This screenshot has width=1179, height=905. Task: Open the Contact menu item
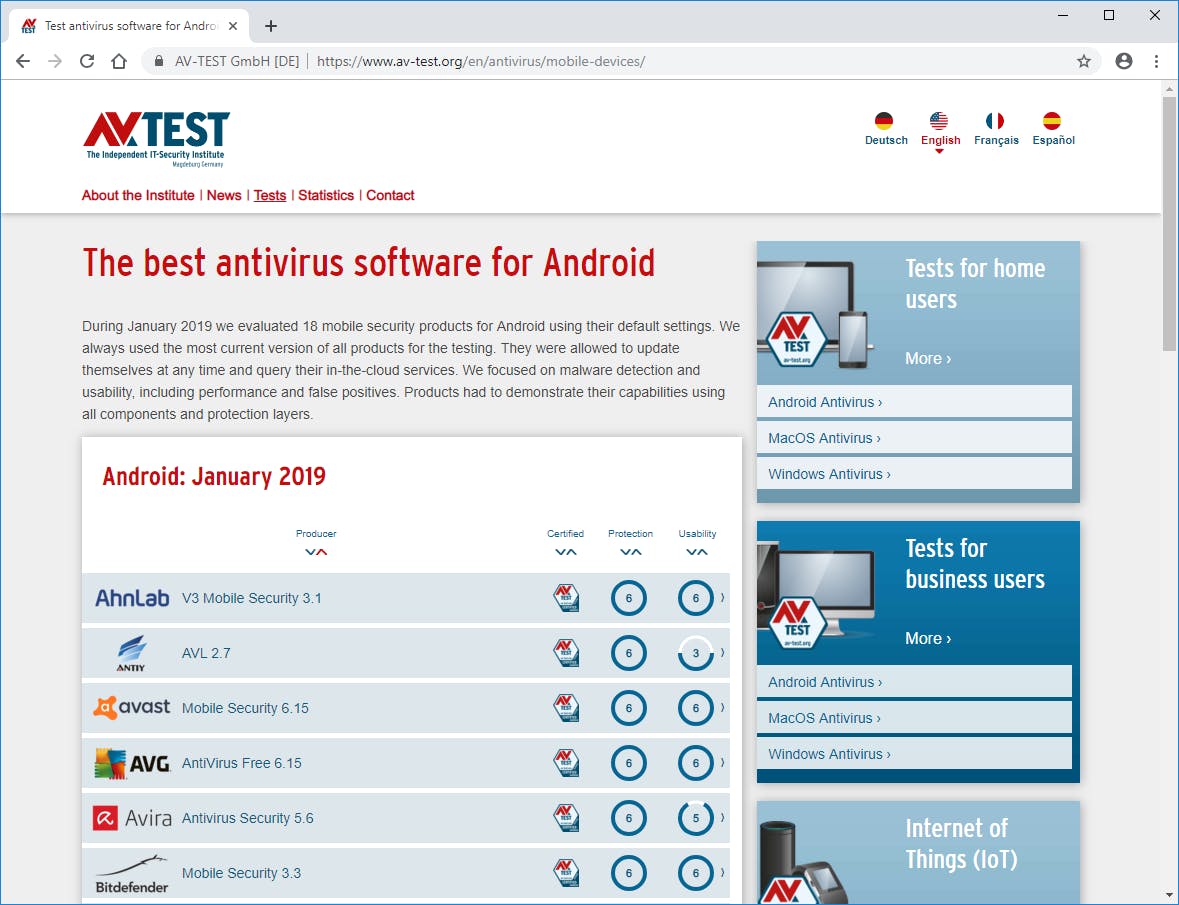(x=390, y=195)
